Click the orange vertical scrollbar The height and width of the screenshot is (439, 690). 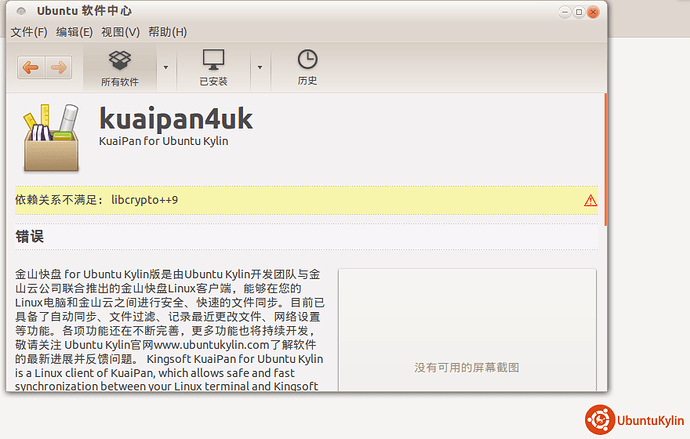[606, 159]
